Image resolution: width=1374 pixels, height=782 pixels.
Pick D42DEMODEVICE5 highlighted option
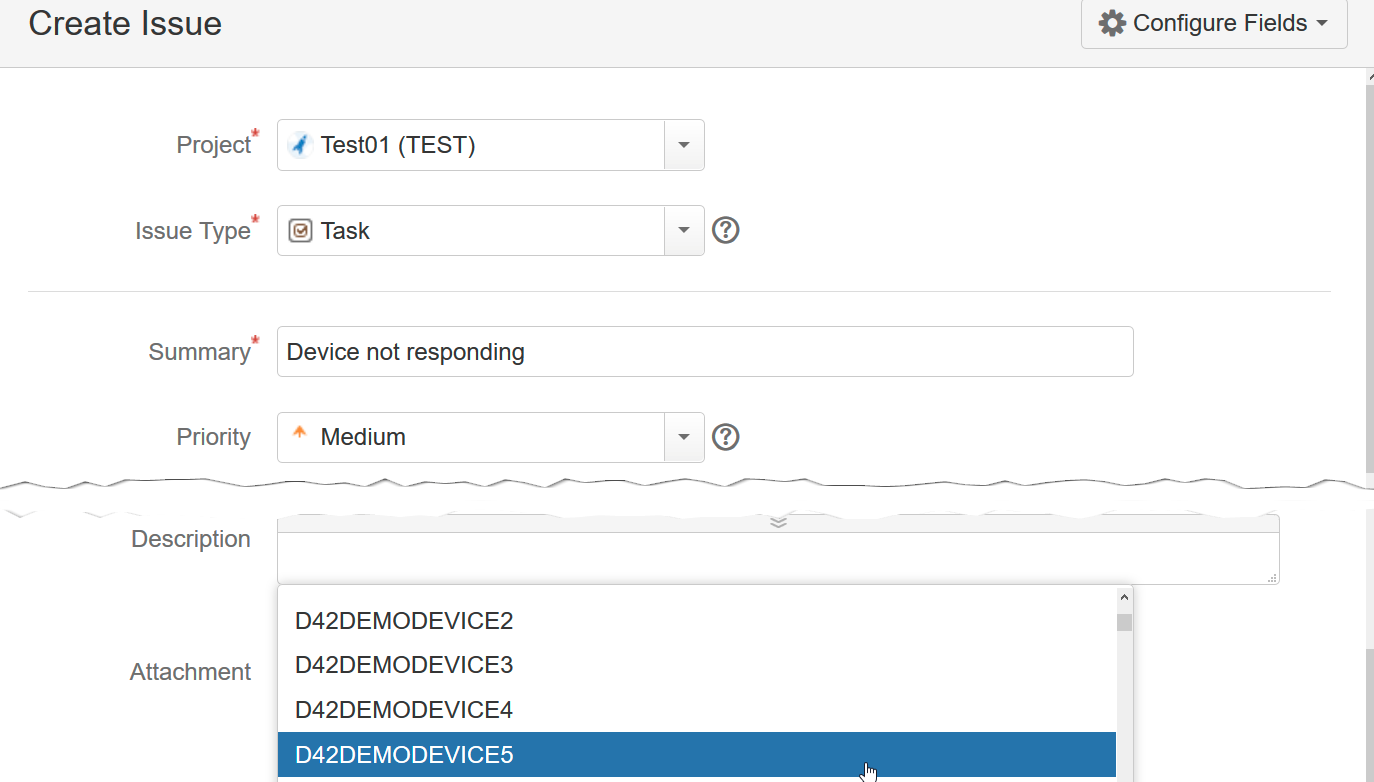point(697,754)
